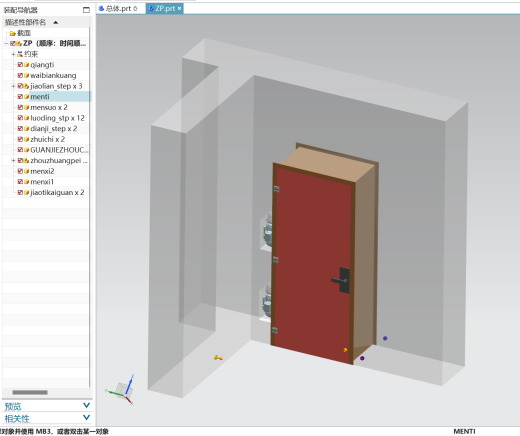Click the navigator horizontal scrollbar thumb
Viewport: 520px width, 436px height.
tap(30, 392)
